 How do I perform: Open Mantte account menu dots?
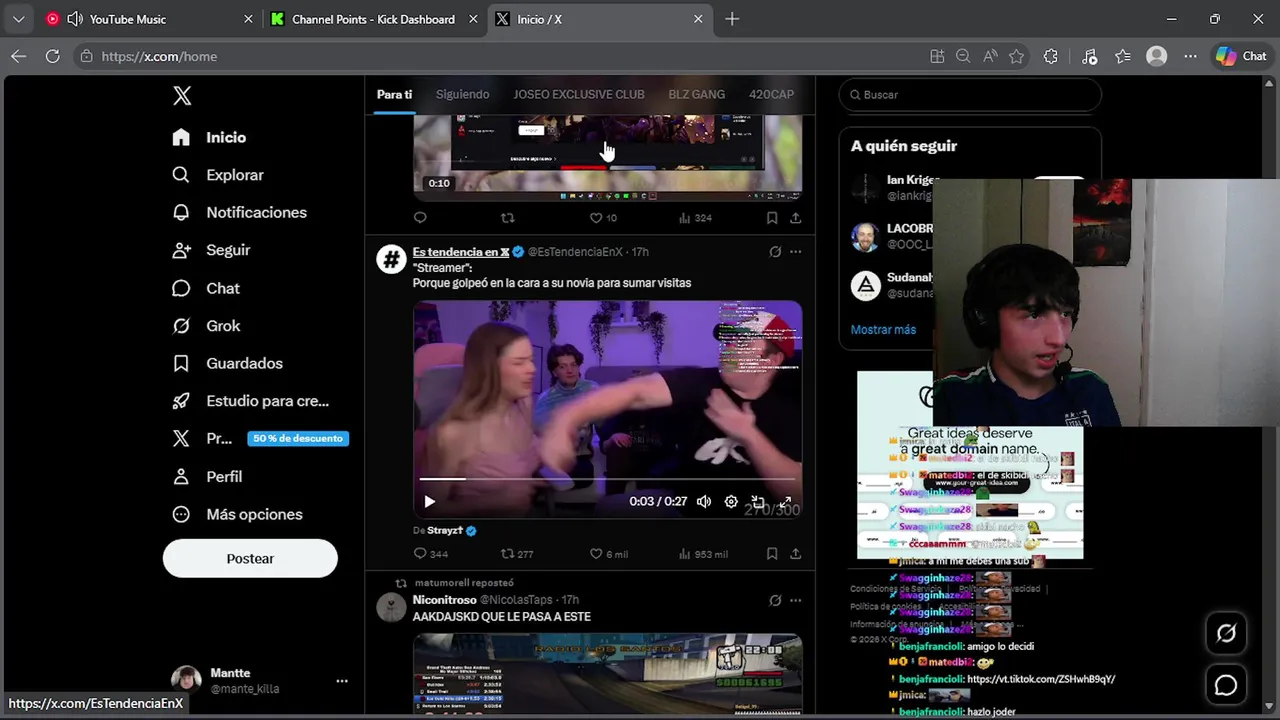(x=342, y=681)
